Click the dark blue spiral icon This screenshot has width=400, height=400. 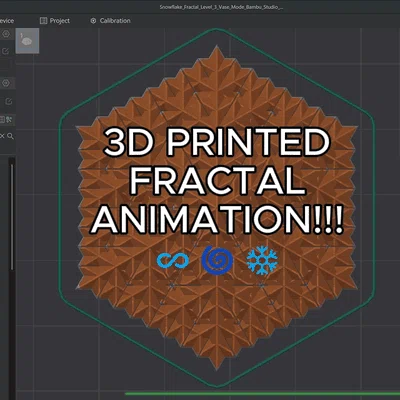(x=217, y=260)
